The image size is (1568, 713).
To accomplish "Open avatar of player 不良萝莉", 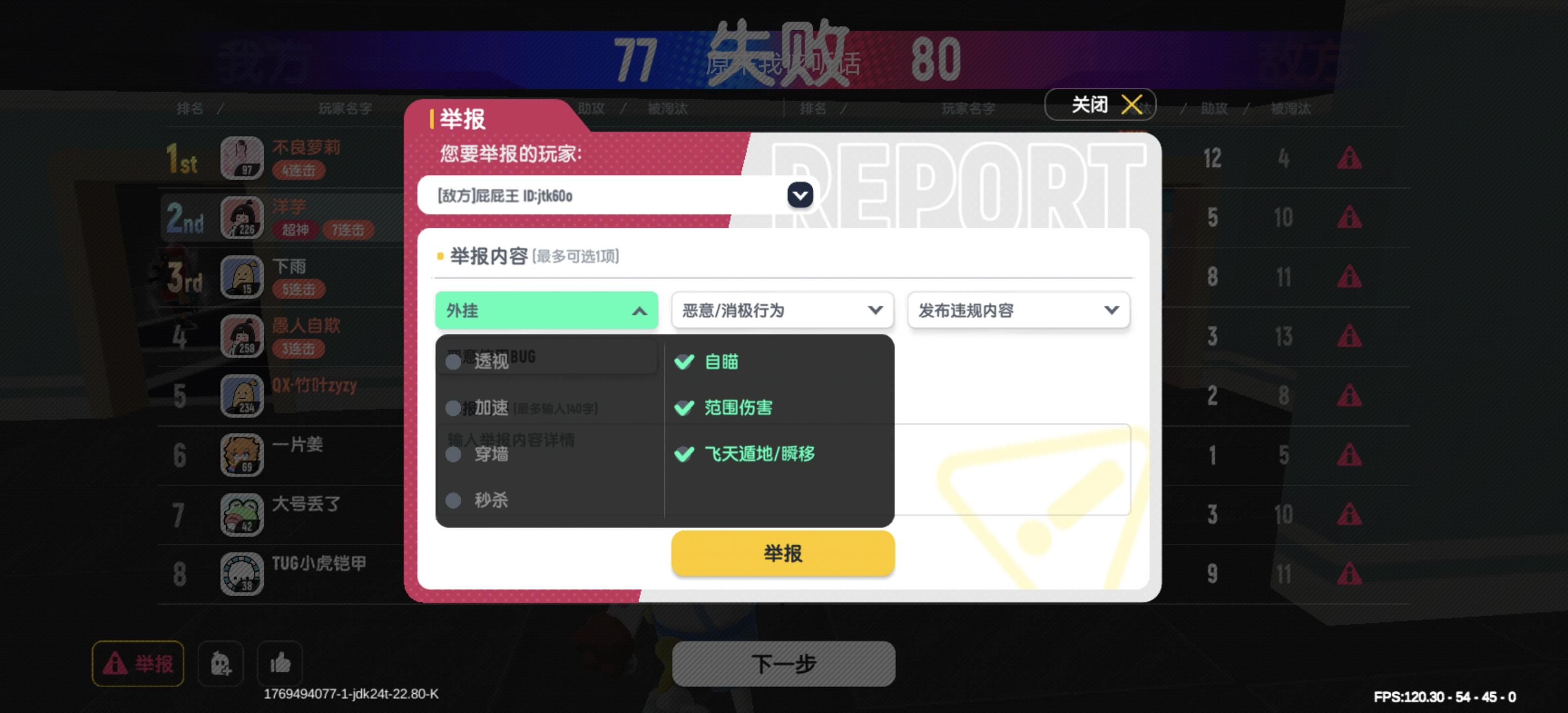I will (x=242, y=158).
